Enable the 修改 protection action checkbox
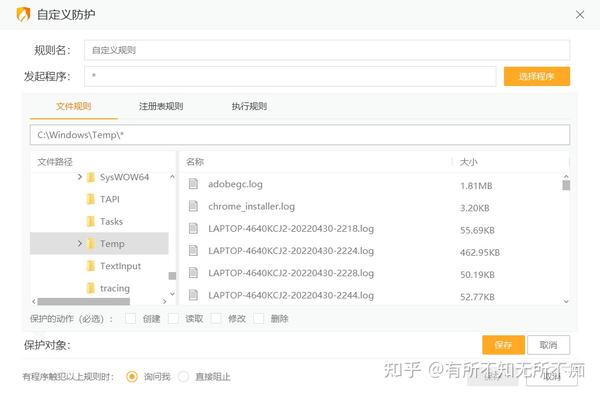This screenshot has width=600, height=395. (x=216, y=318)
